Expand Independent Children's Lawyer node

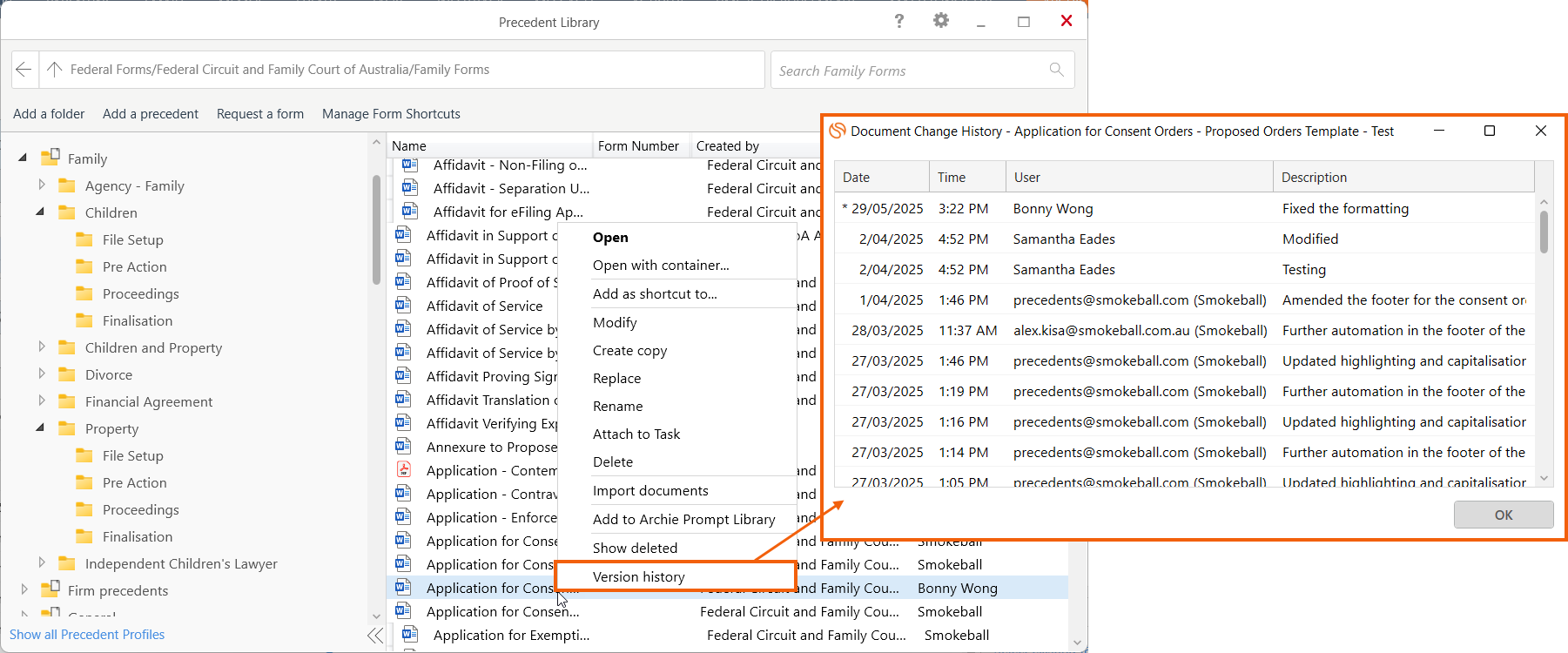[x=41, y=562]
